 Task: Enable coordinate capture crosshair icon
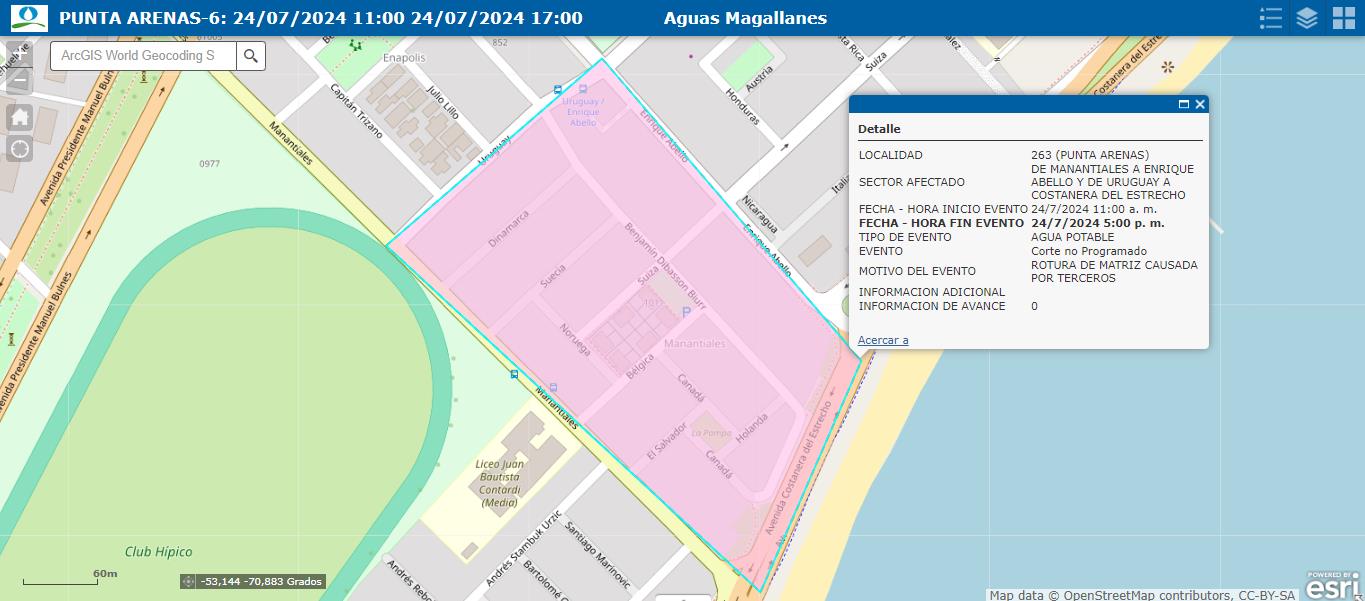point(188,581)
